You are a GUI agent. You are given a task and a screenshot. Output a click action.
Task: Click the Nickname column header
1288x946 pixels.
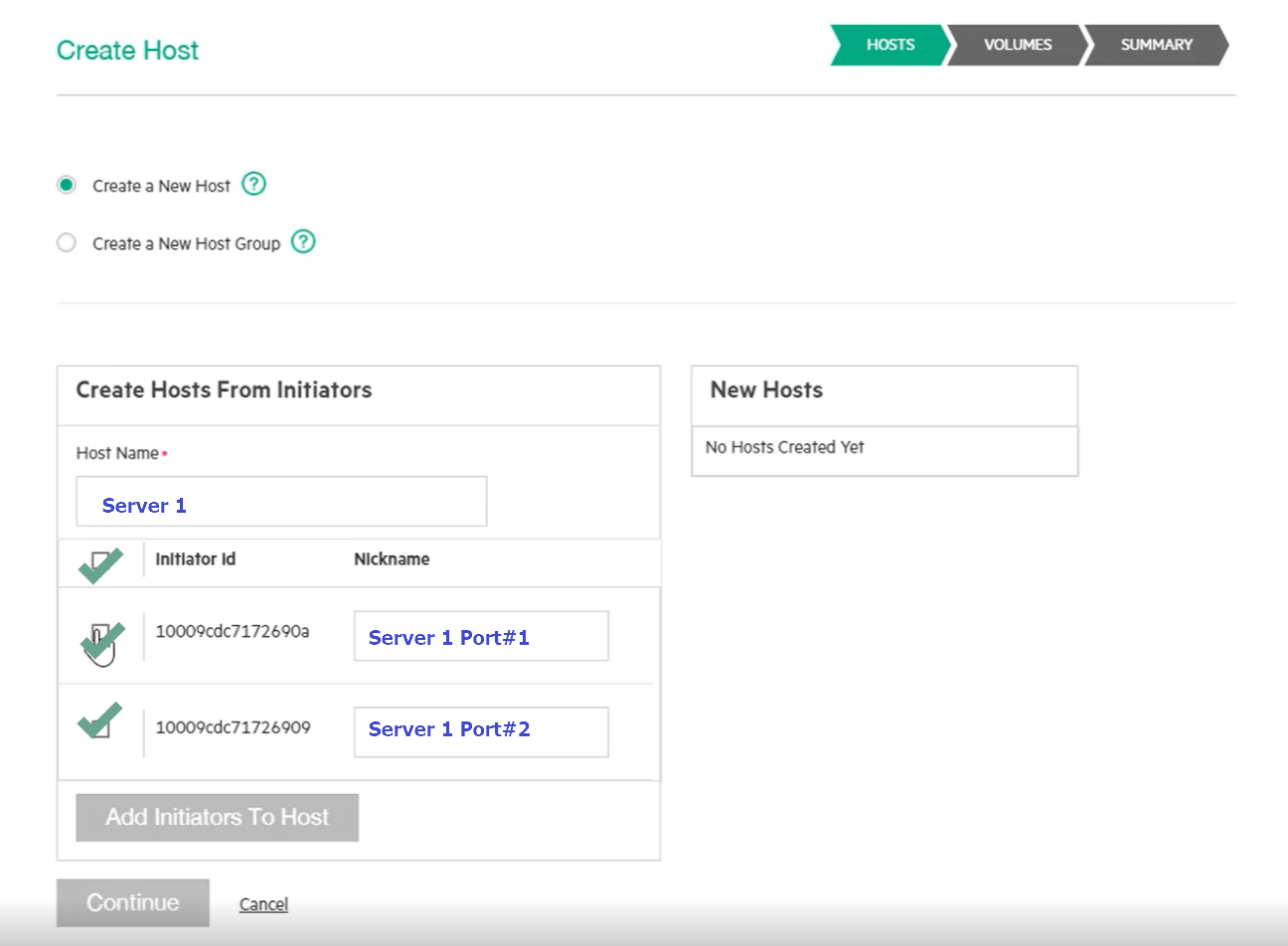pyautogui.click(x=392, y=558)
